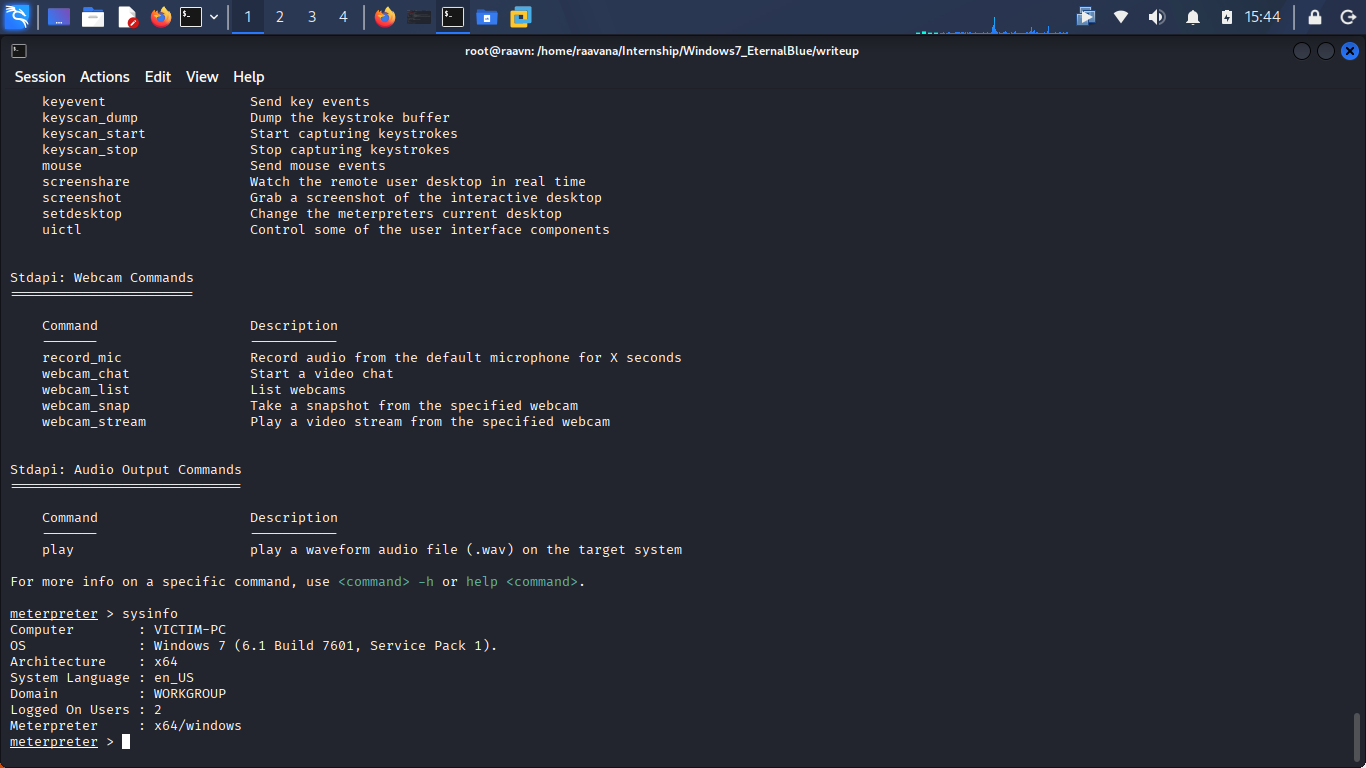Open the Actions menu
The image size is (1366, 768).
[105, 77]
